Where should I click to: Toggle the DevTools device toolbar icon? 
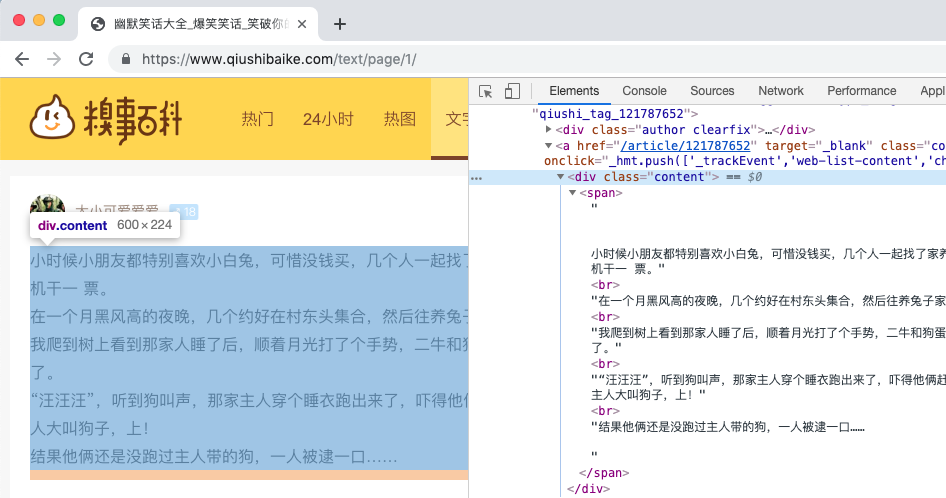point(512,91)
